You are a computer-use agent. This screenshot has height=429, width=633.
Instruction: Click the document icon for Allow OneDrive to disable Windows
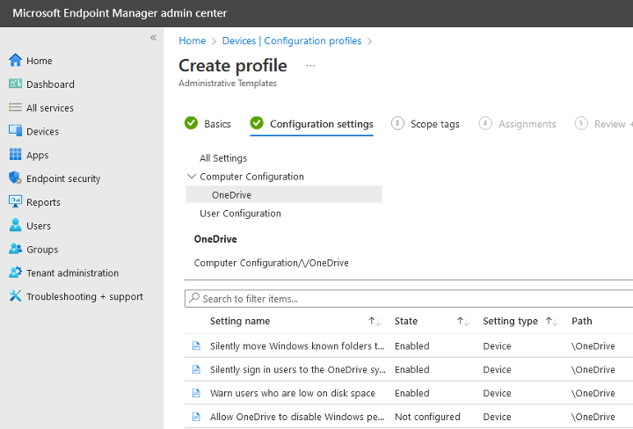[196, 416]
